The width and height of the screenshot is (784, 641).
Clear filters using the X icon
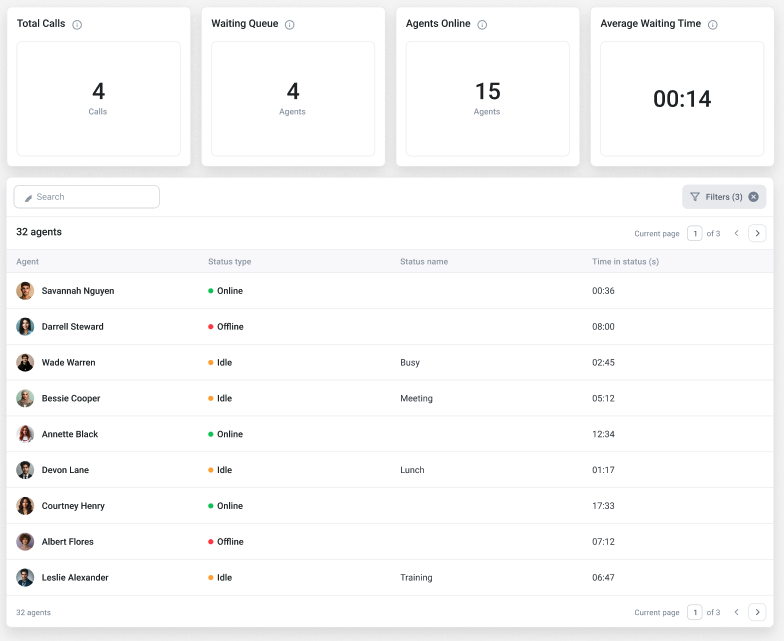[x=754, y=197]
